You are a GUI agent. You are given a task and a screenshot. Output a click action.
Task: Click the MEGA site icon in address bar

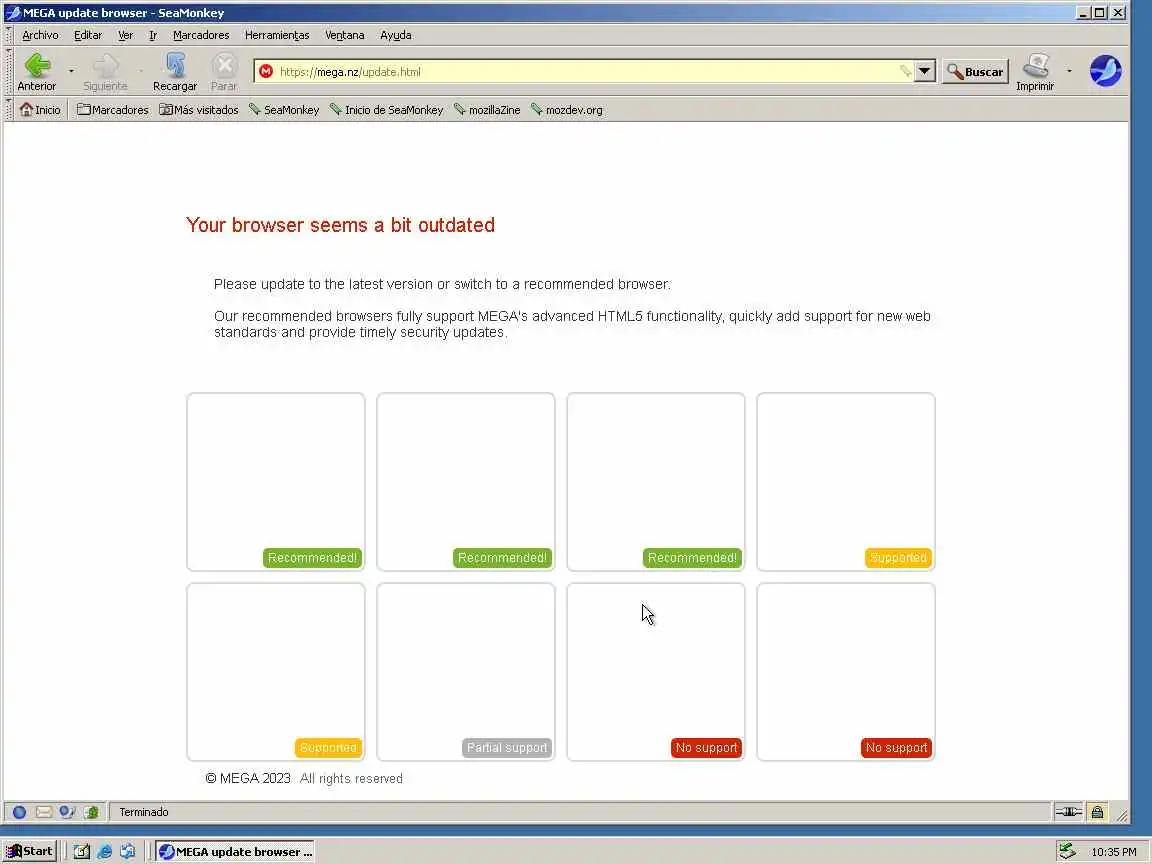266,71
